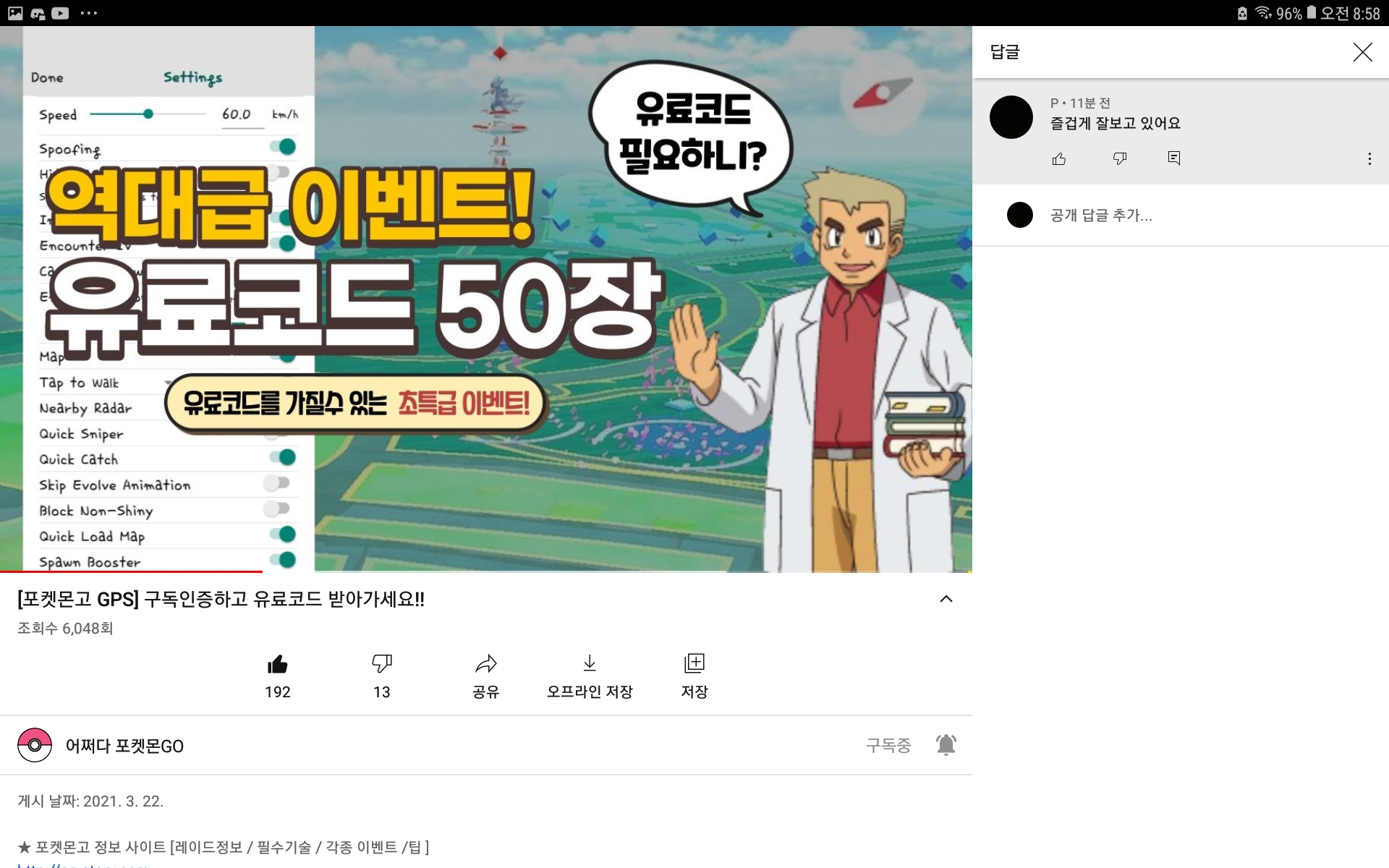1389x868 pixels.
Task: Download video via 오프라인 저장 icon
Action: pyautogui.click(x=590, y=664)
